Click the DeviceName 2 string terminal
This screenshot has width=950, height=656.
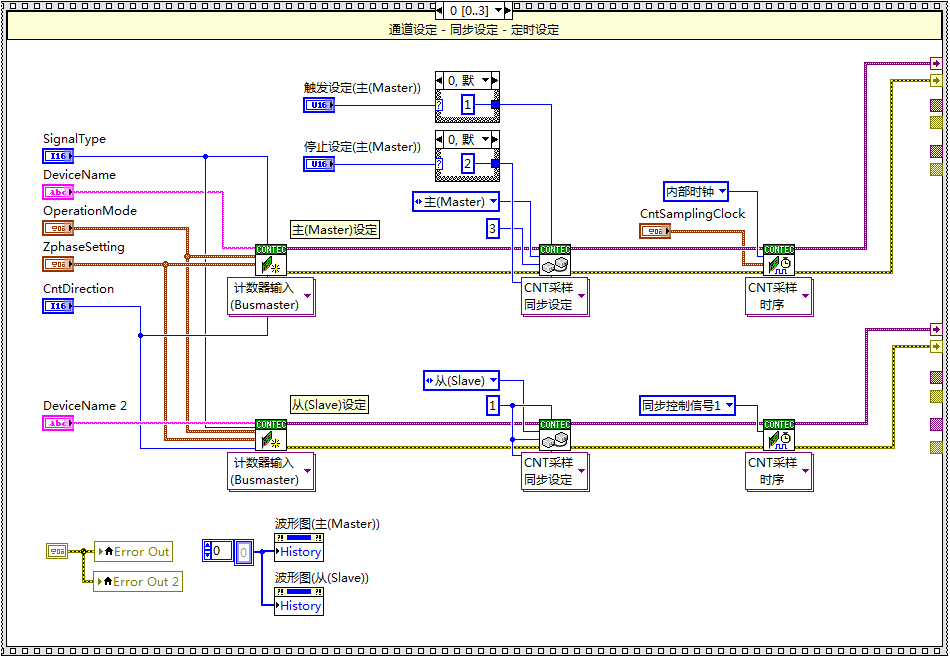click(57, 423)
